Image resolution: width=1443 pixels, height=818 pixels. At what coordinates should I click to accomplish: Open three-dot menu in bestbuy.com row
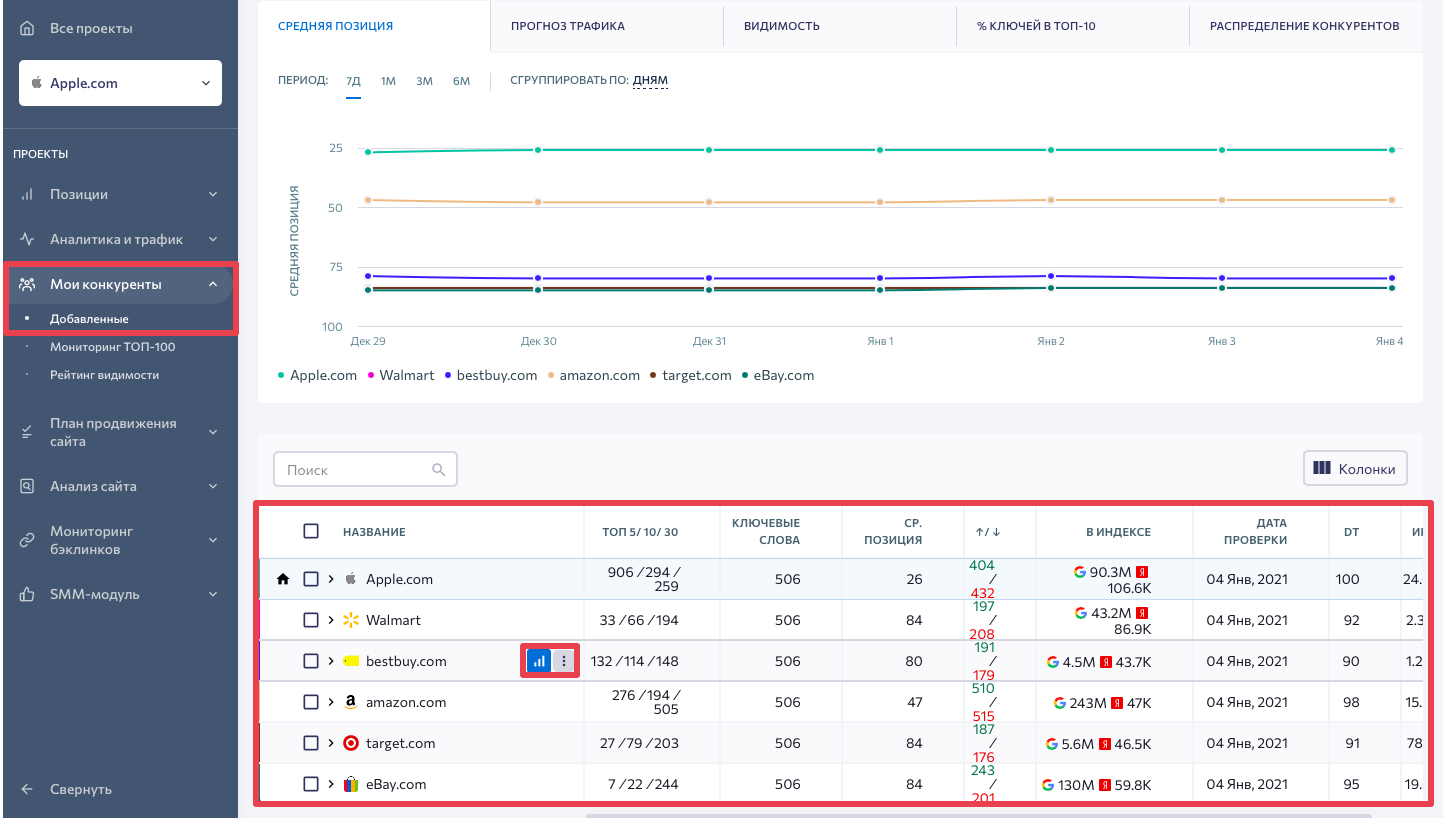(x=564, y=661)
